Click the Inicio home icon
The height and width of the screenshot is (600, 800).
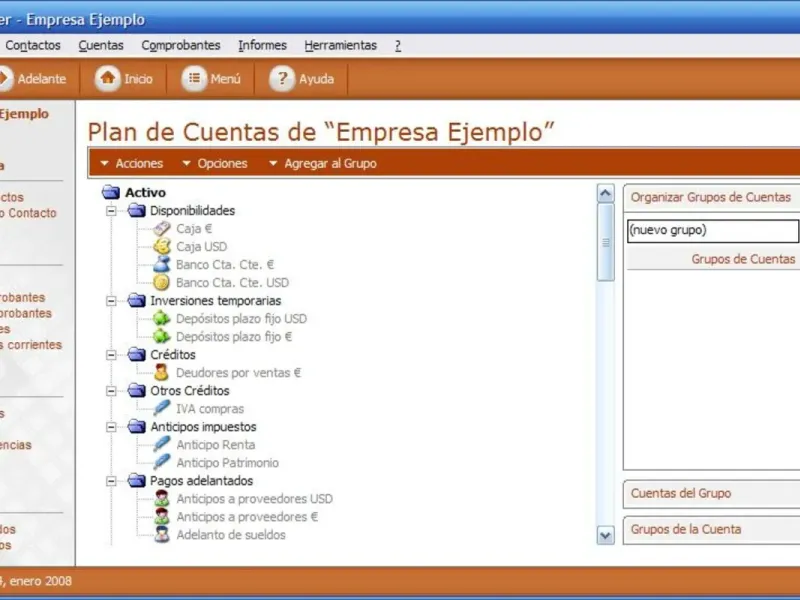107,79
